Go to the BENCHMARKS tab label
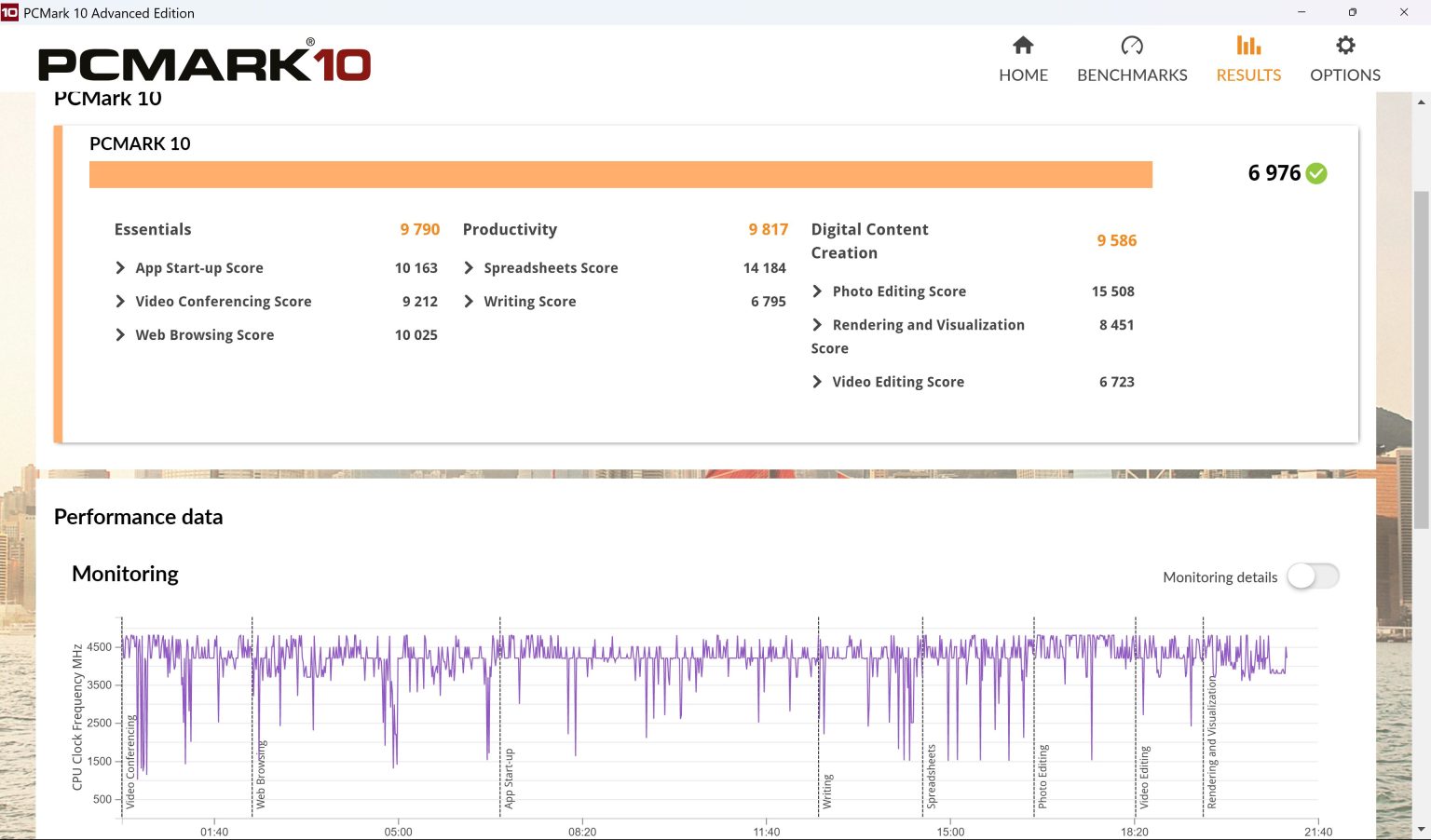 pyautogui.click(x=1132, y=75)
